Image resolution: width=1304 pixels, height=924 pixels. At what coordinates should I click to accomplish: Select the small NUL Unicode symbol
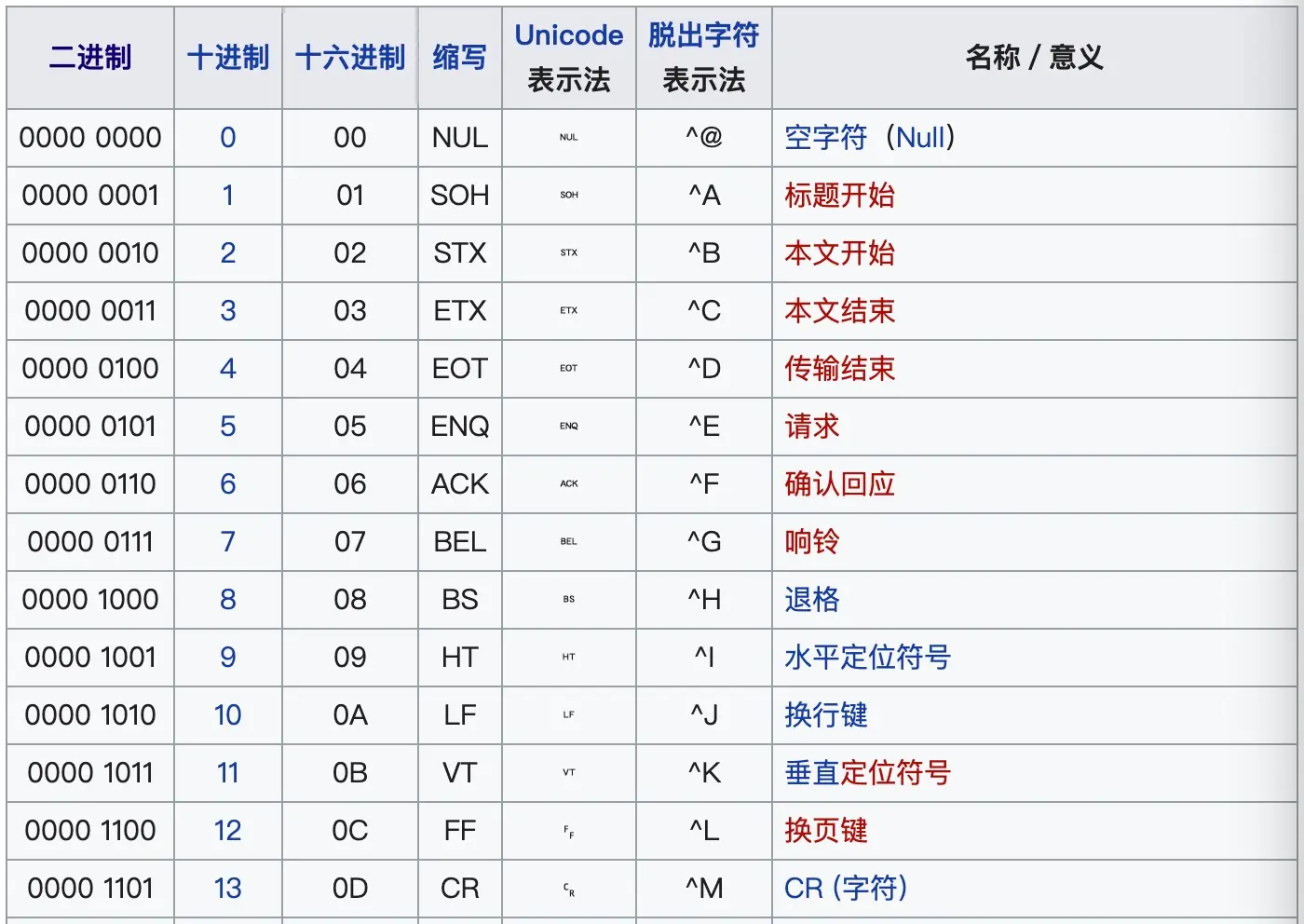coord(569,138)
